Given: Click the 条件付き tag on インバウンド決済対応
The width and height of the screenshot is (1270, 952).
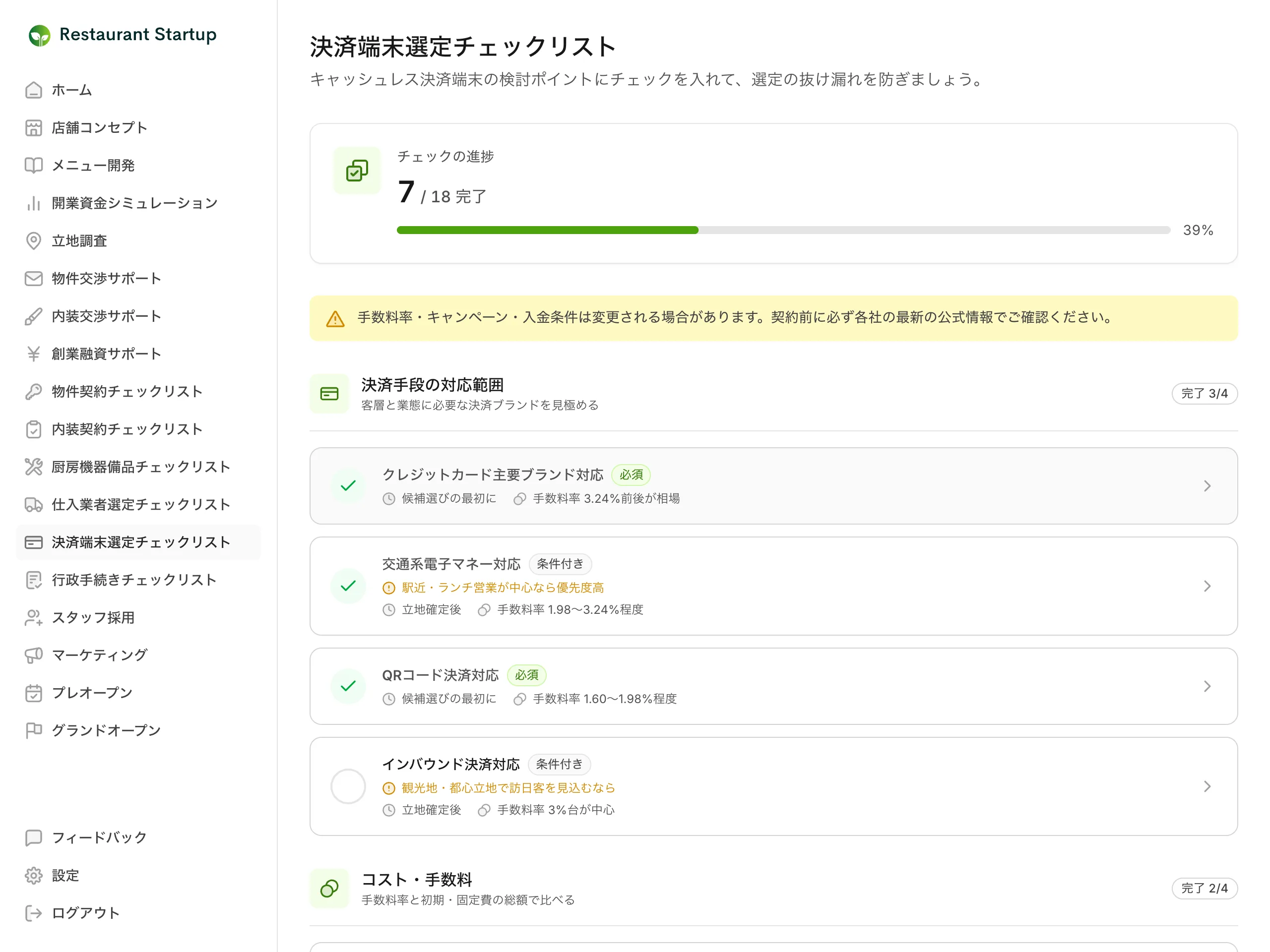Looking at the screenshot, I should (559, 765).
